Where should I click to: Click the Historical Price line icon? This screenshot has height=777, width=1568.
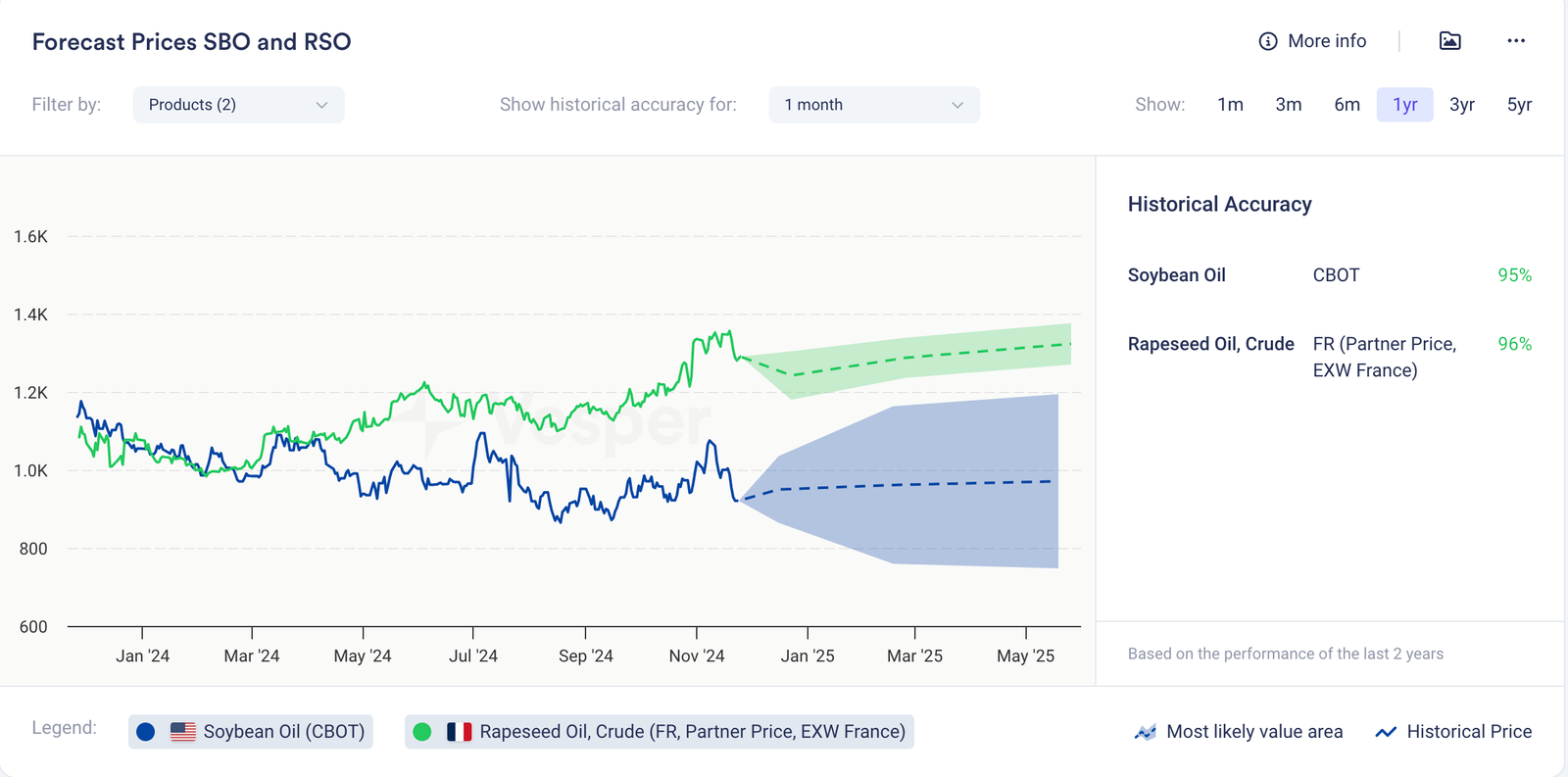click(1386, 732)
